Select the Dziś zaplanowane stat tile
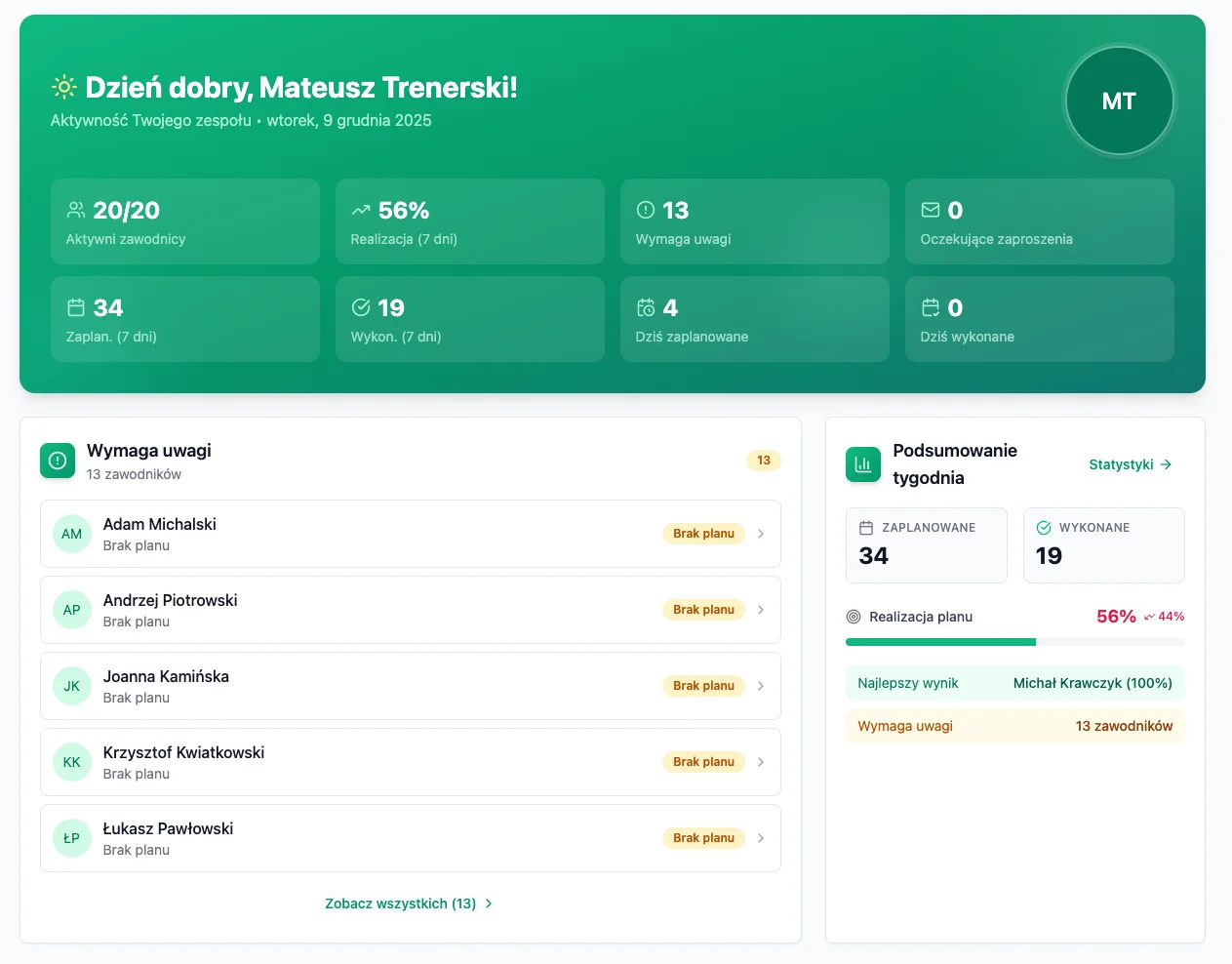This screenshot has height=964, width=1232. coord(754,319)
